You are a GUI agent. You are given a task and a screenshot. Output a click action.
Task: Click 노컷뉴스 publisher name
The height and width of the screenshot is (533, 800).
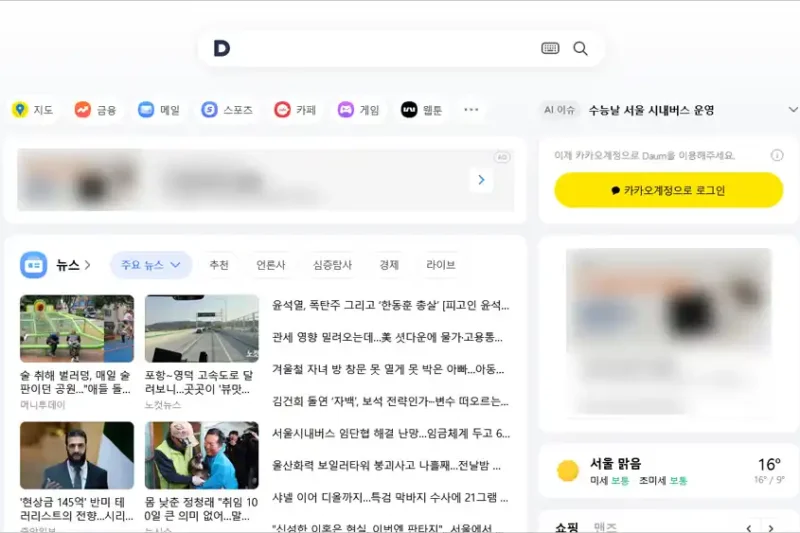click(163, 405)
